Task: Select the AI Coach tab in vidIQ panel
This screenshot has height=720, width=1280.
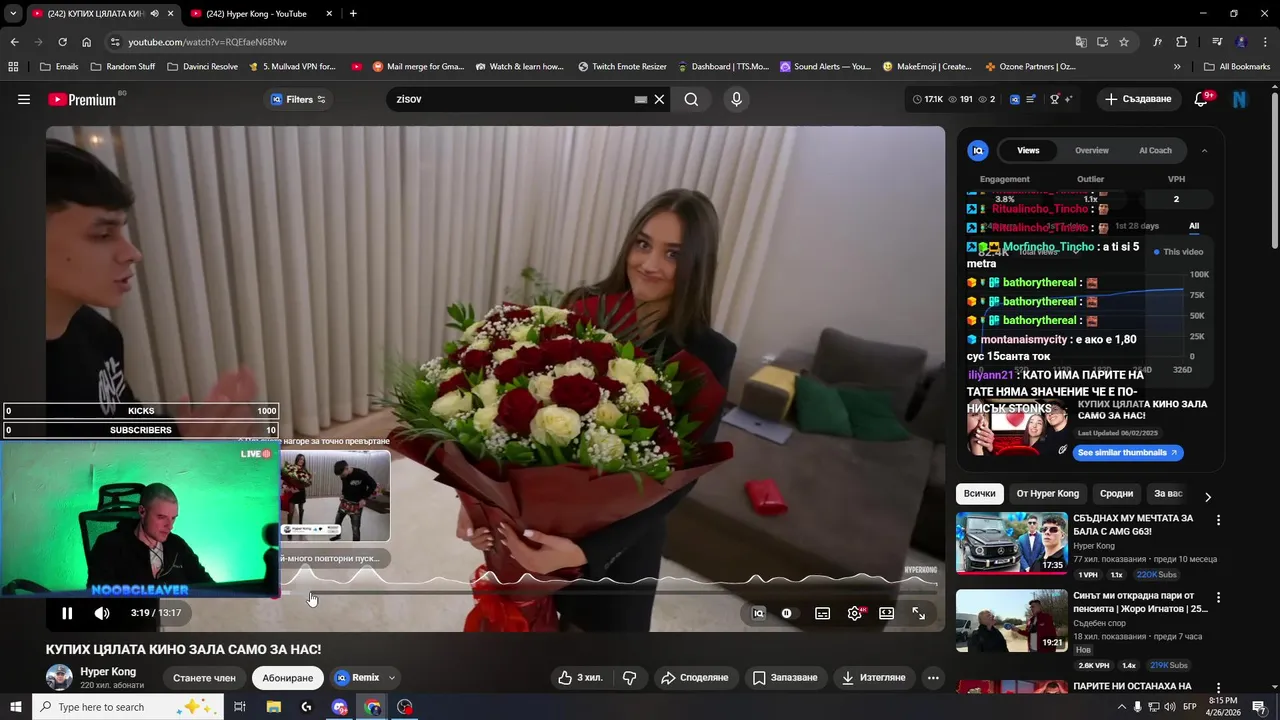Action: click(x=1155, y=150)
